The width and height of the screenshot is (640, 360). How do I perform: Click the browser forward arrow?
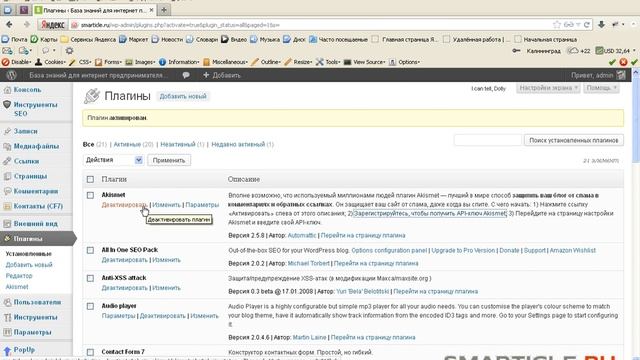pos(27,24)
